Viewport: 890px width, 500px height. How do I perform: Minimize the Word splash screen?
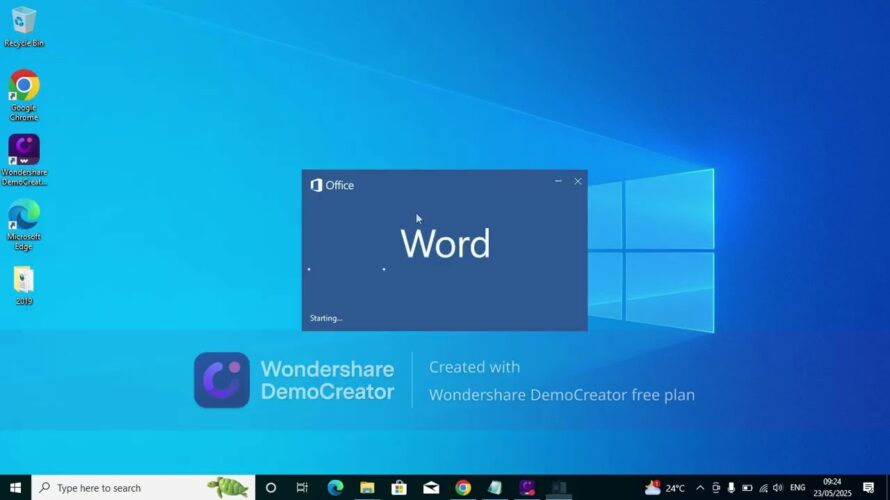click(x=558, y=181)
